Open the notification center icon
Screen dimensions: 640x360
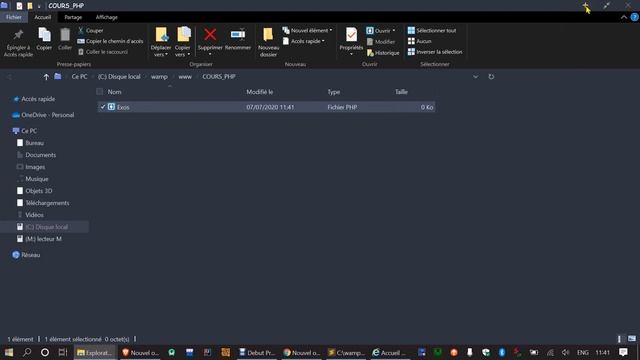[x=623, y=352]
